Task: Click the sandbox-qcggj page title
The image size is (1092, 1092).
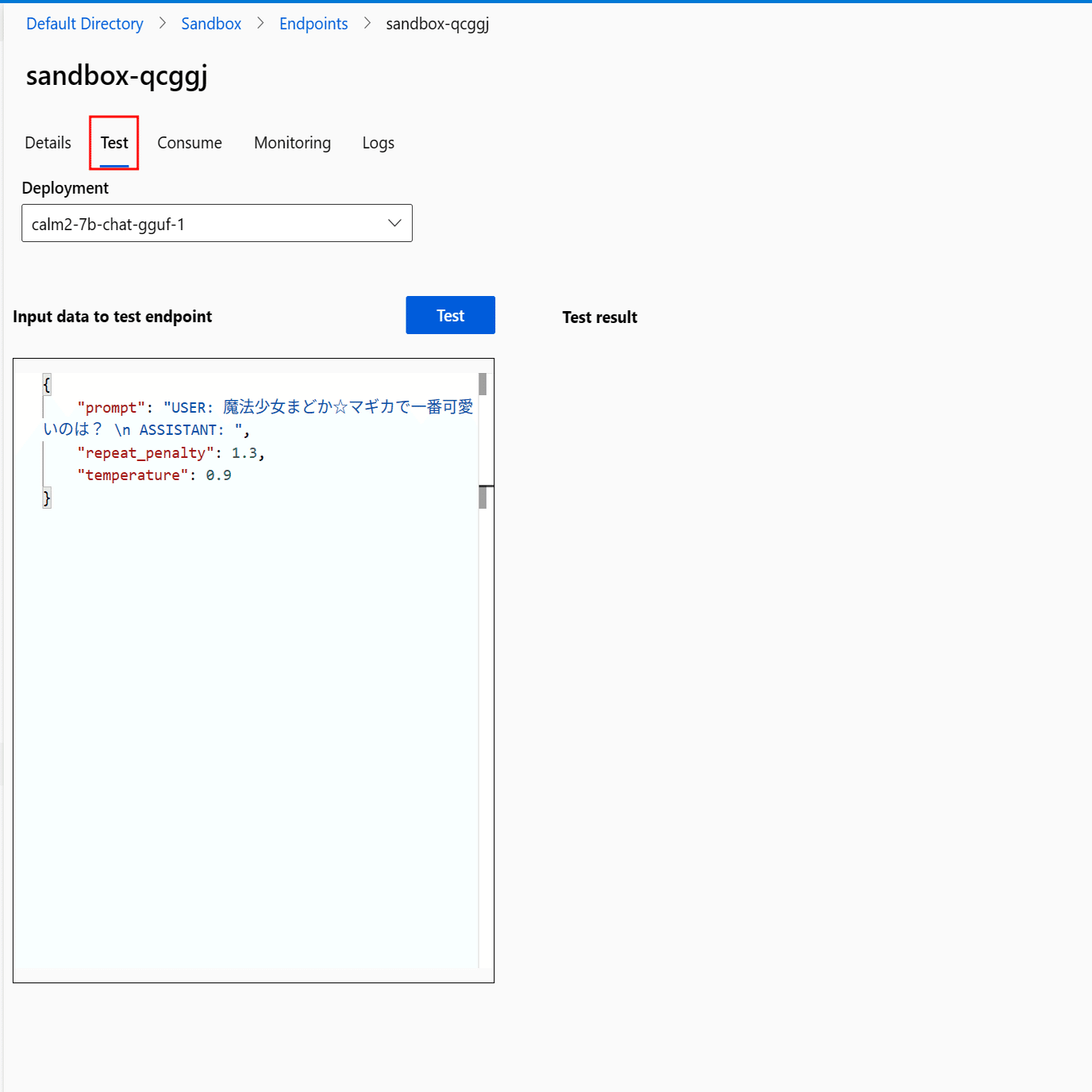Action: click(x=117, y=76)
